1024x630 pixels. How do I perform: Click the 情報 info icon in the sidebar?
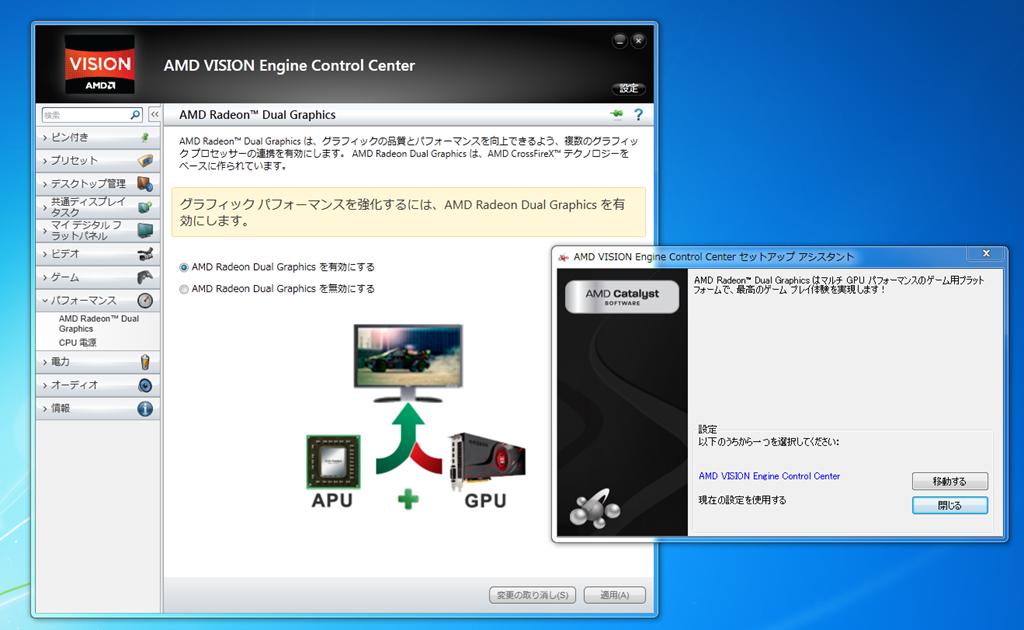[x=145, y=409]
